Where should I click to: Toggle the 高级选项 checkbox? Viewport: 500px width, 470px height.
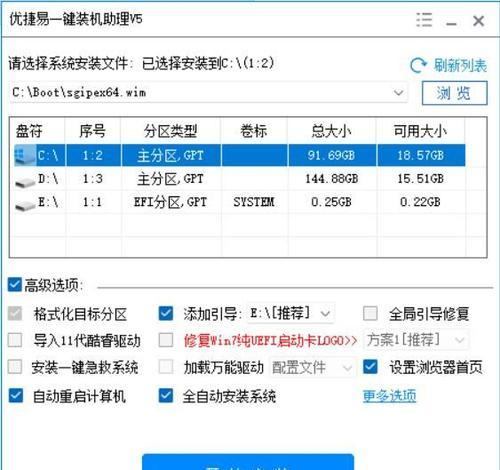(x=15, y=285)
